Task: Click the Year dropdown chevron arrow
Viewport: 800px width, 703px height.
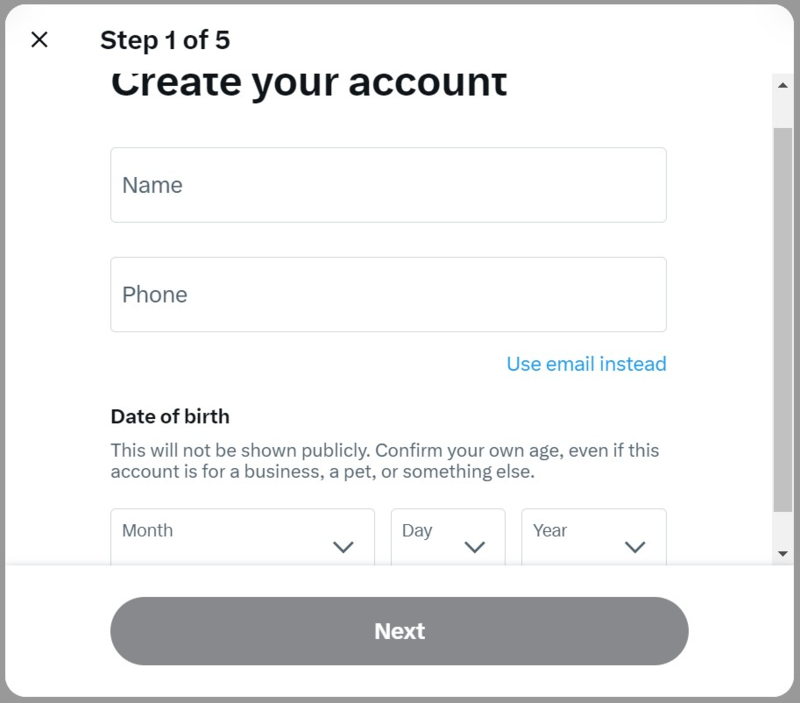Action: (x=635, y=547)
